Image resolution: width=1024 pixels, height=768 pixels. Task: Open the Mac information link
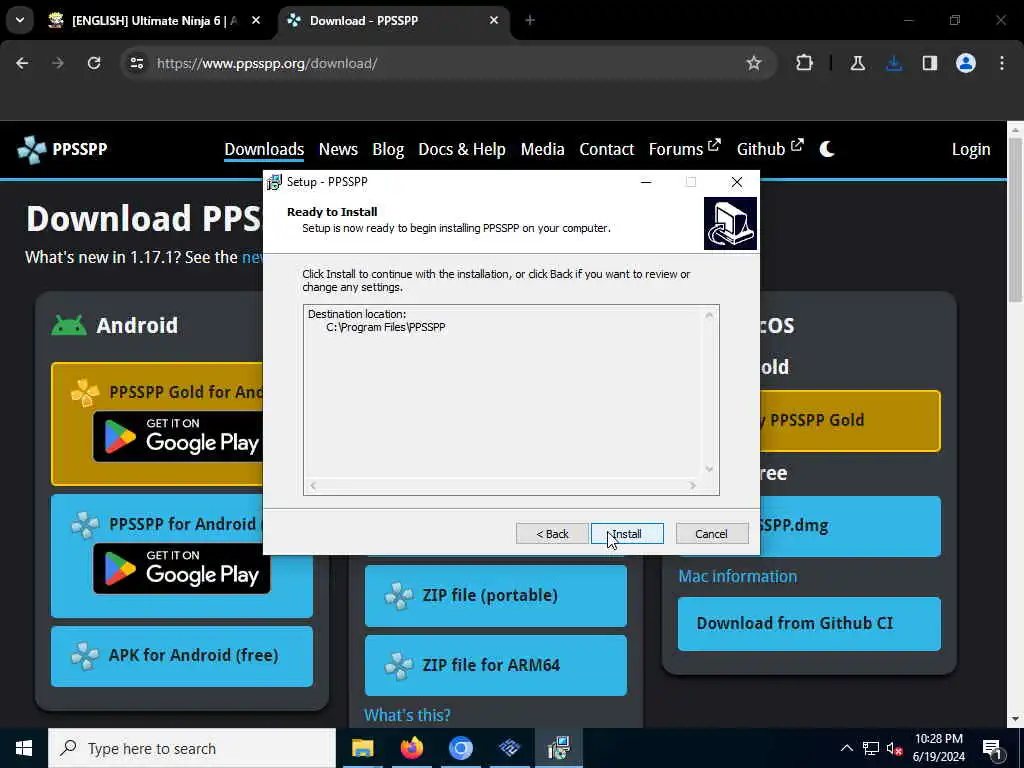(x=737, y=576)
